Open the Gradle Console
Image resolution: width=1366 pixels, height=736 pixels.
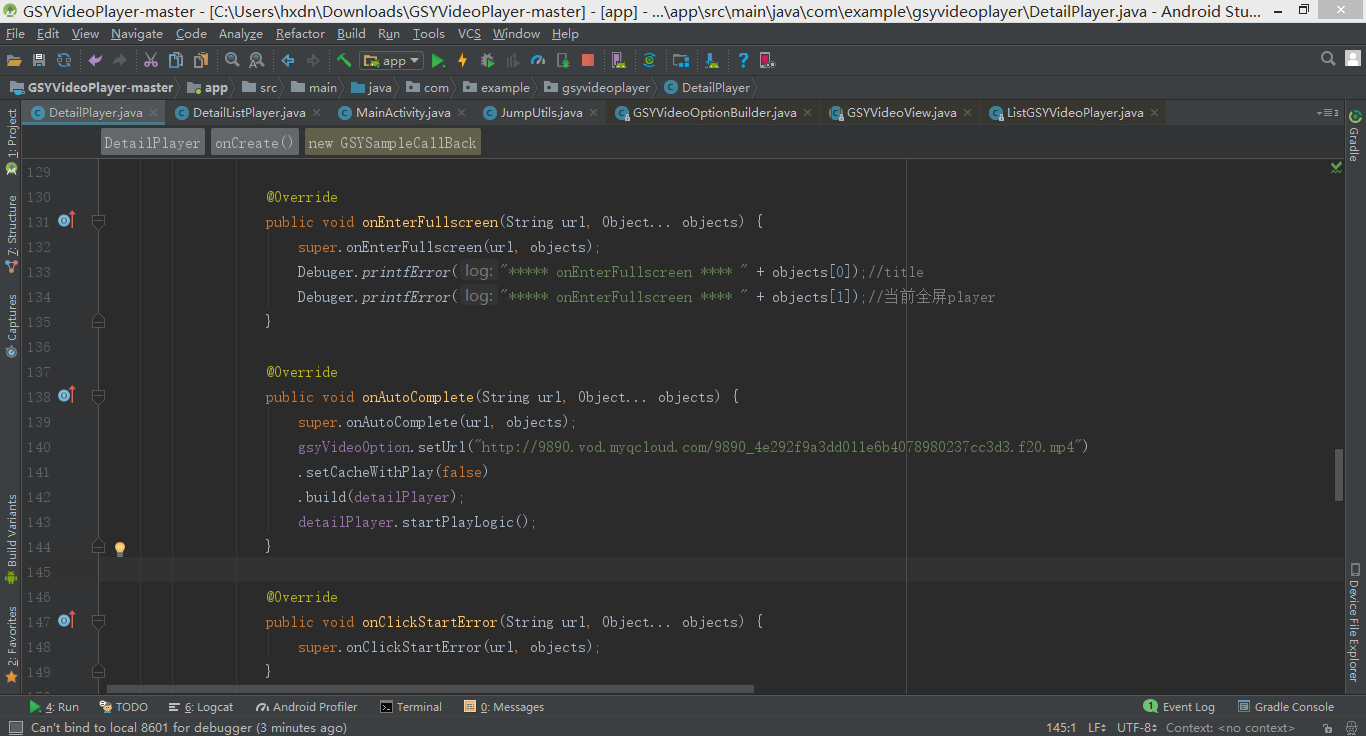1293,706
